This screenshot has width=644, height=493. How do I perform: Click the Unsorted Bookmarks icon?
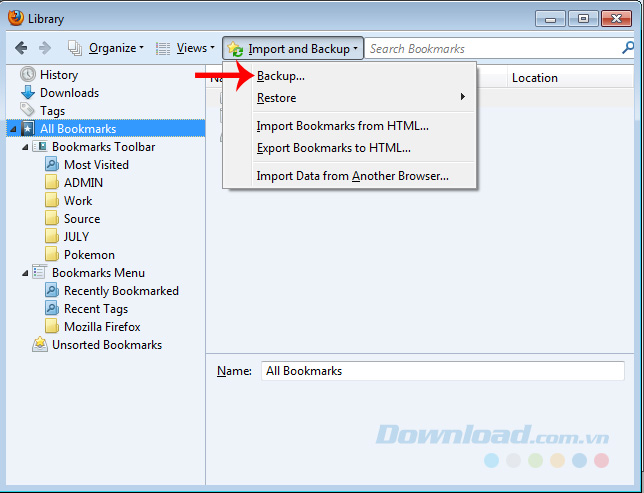tap(40, 344)
